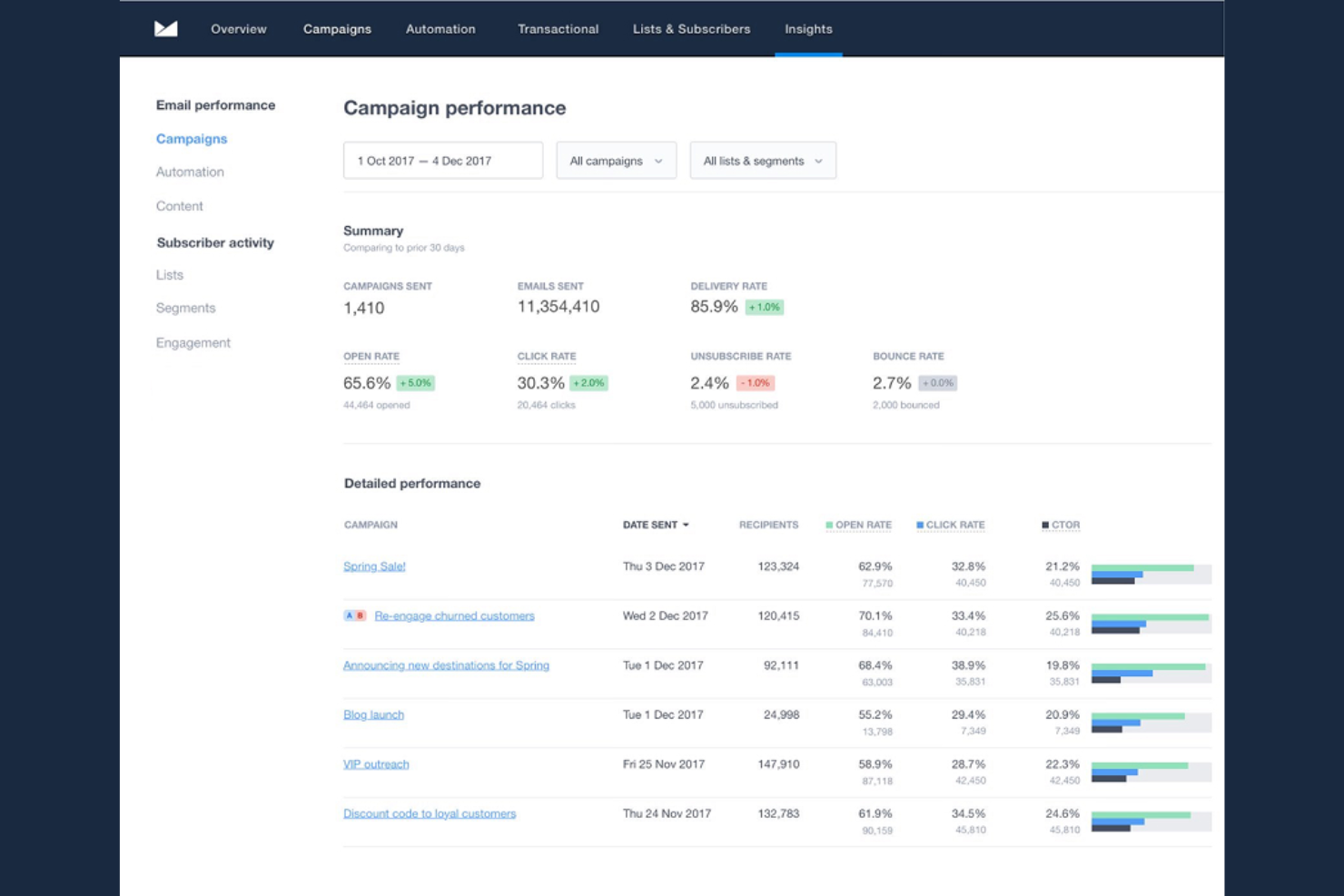Viewport: 1344px width, 896px height.
Task: Open the All lists & segments dropdown
Action: coord(762,161)
